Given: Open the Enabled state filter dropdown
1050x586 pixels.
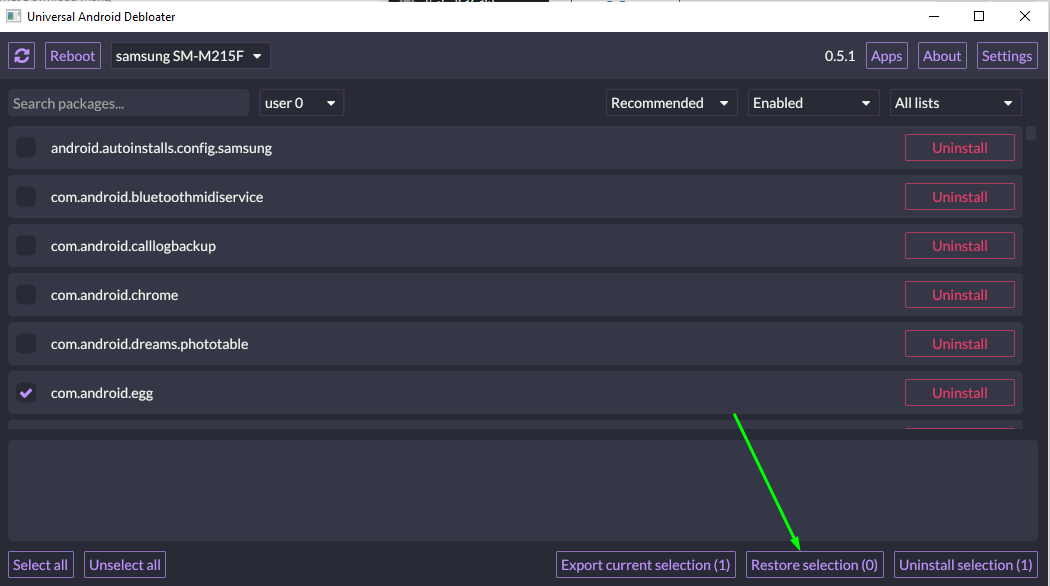Looking at the screenshot, I should coord(813,103).
